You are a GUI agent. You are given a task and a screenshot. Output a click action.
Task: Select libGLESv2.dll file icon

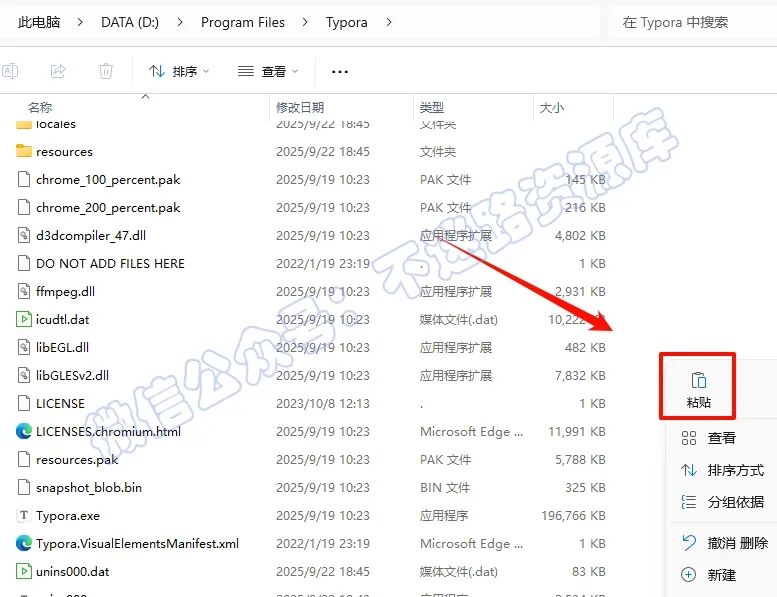pos(24,375)
